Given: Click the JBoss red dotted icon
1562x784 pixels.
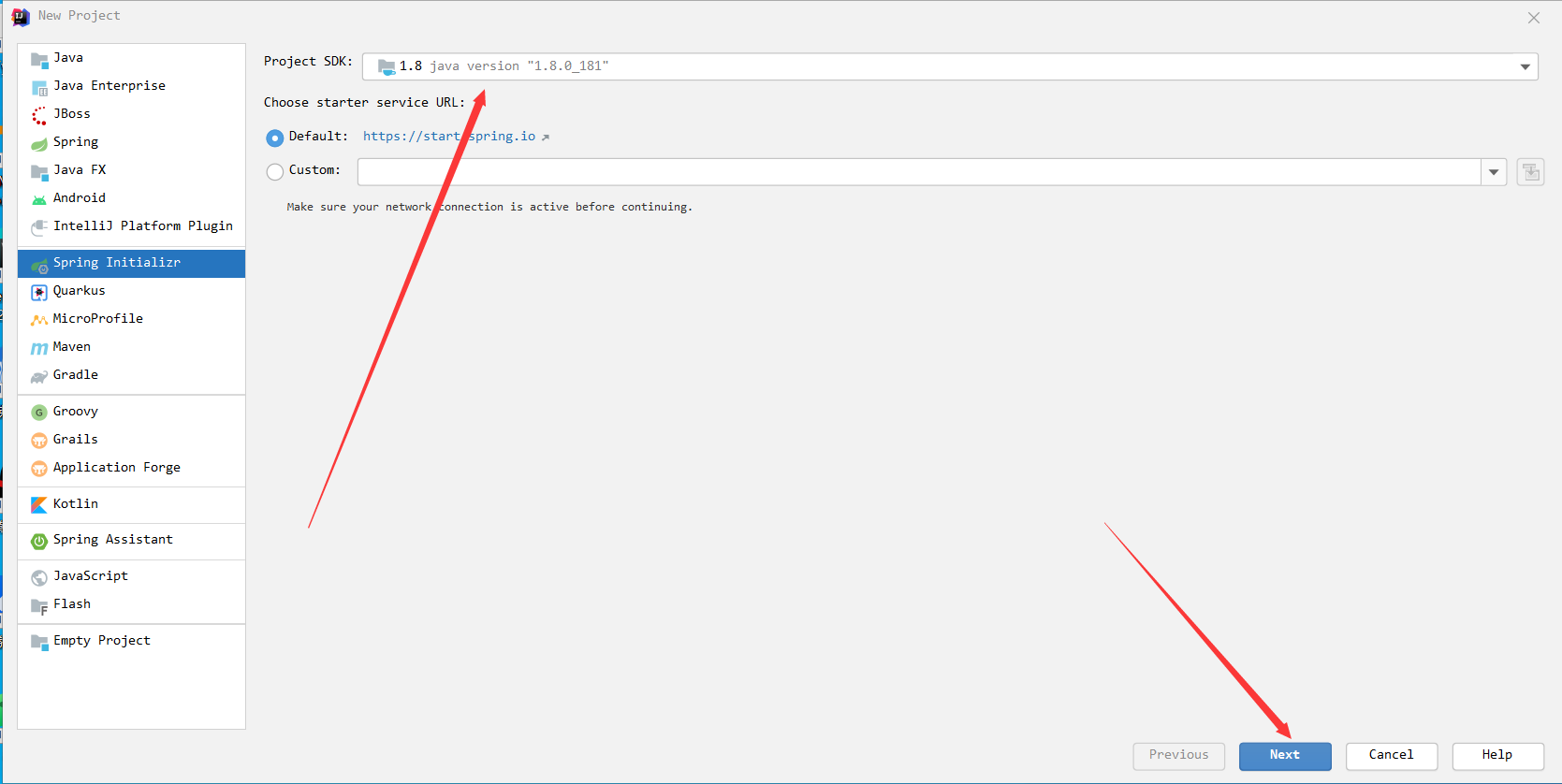Looking at the screenshot, I should [38, 115].
